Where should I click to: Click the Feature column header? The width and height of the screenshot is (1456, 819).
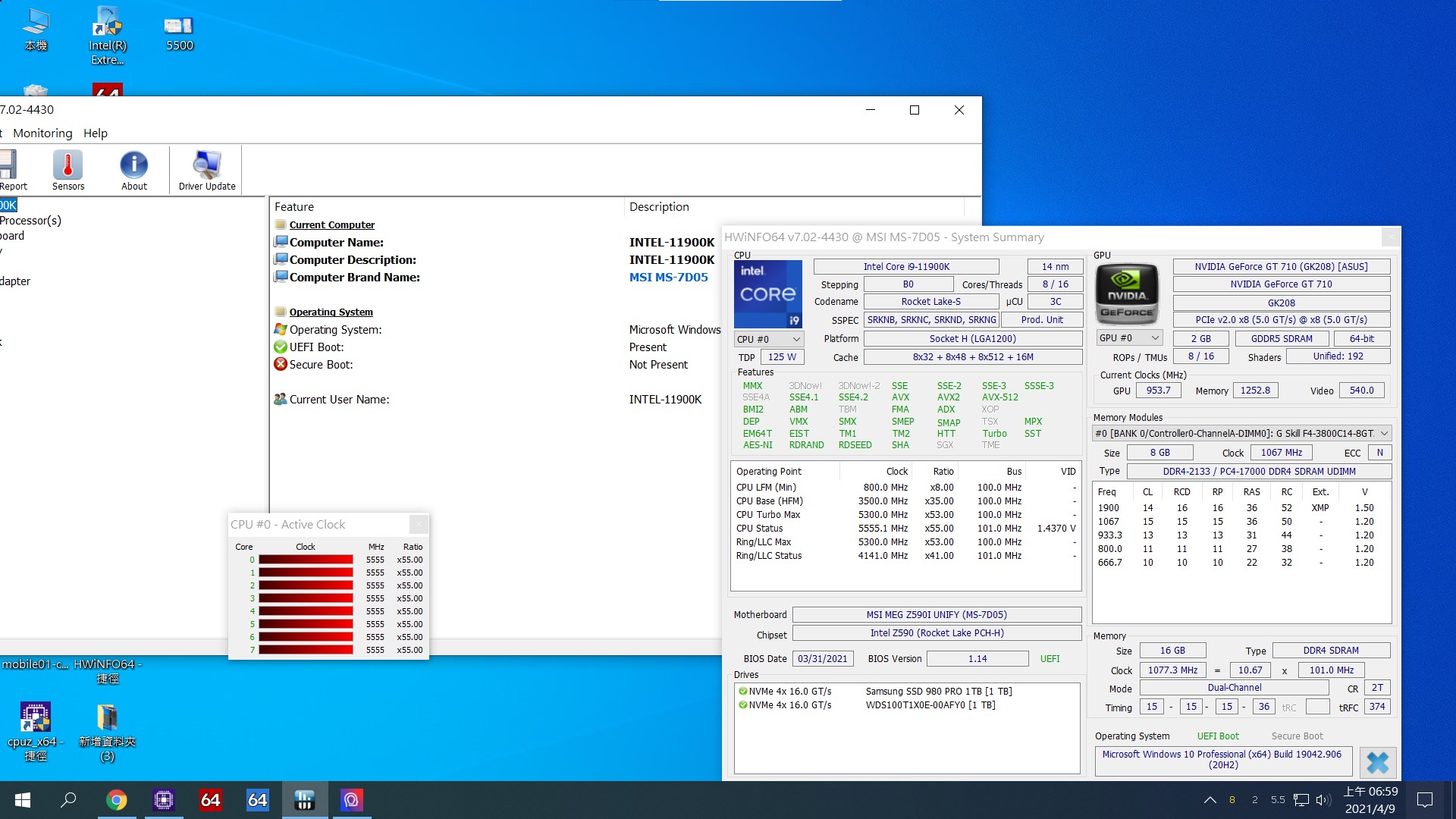pos(447,206)
